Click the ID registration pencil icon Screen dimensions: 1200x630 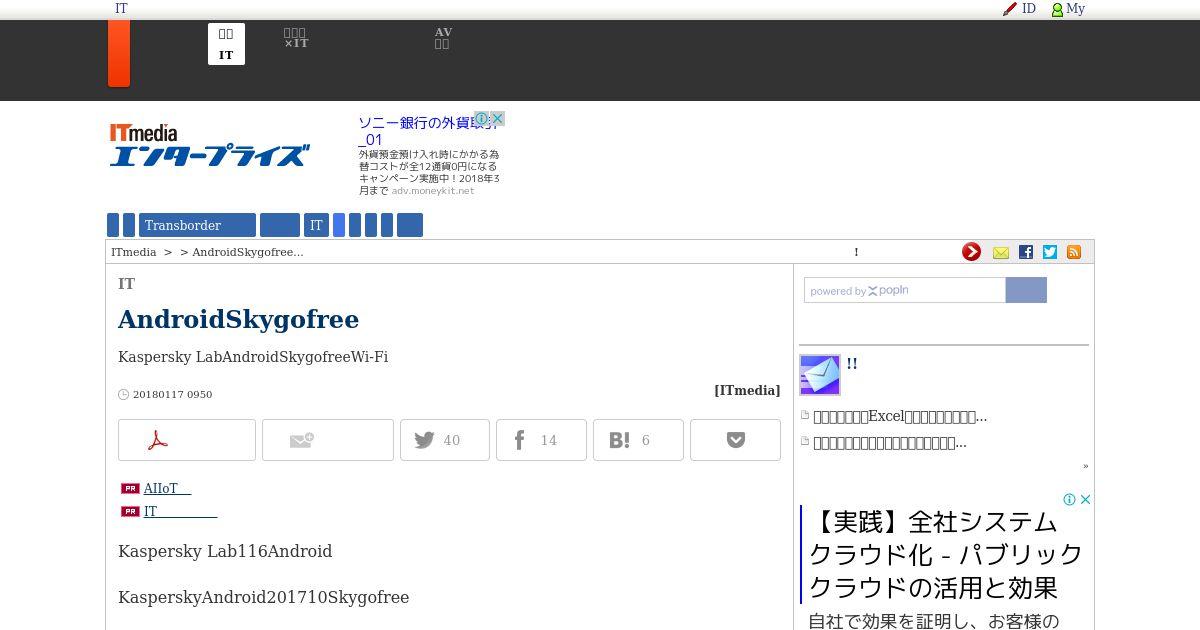(x=1010, y=9)
